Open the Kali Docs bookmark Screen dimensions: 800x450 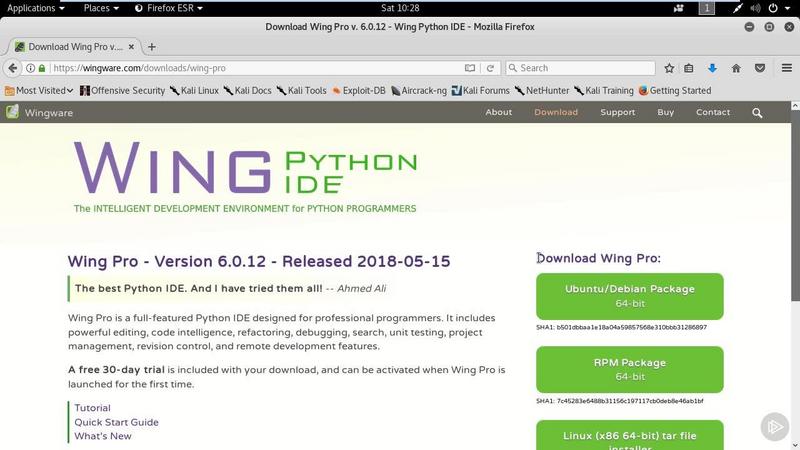click(247, 91)
